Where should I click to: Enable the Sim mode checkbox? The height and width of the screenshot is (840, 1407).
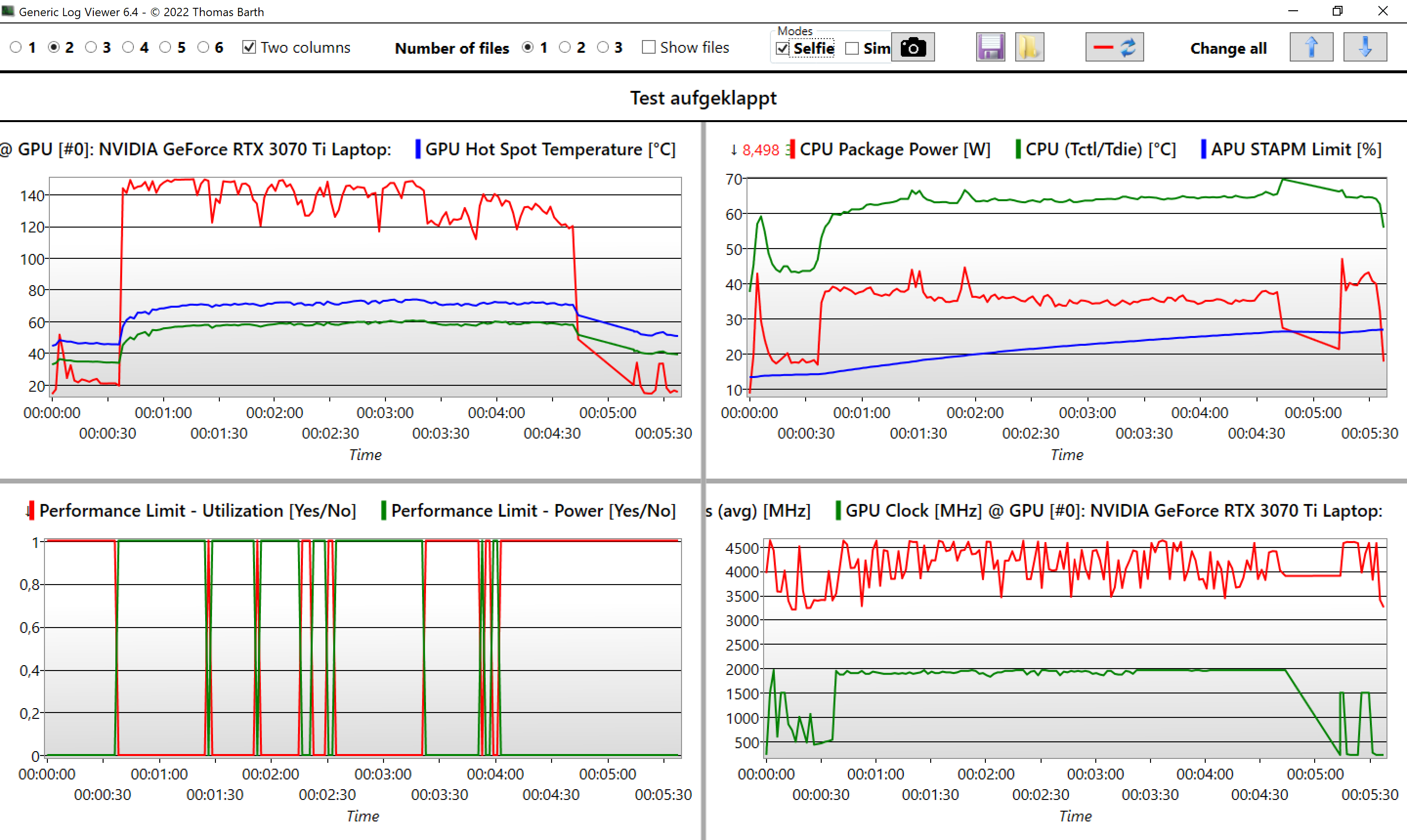(x=852, y=49)
